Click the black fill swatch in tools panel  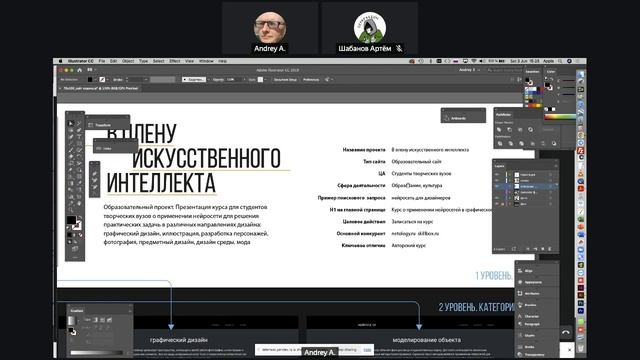[71, 220]
